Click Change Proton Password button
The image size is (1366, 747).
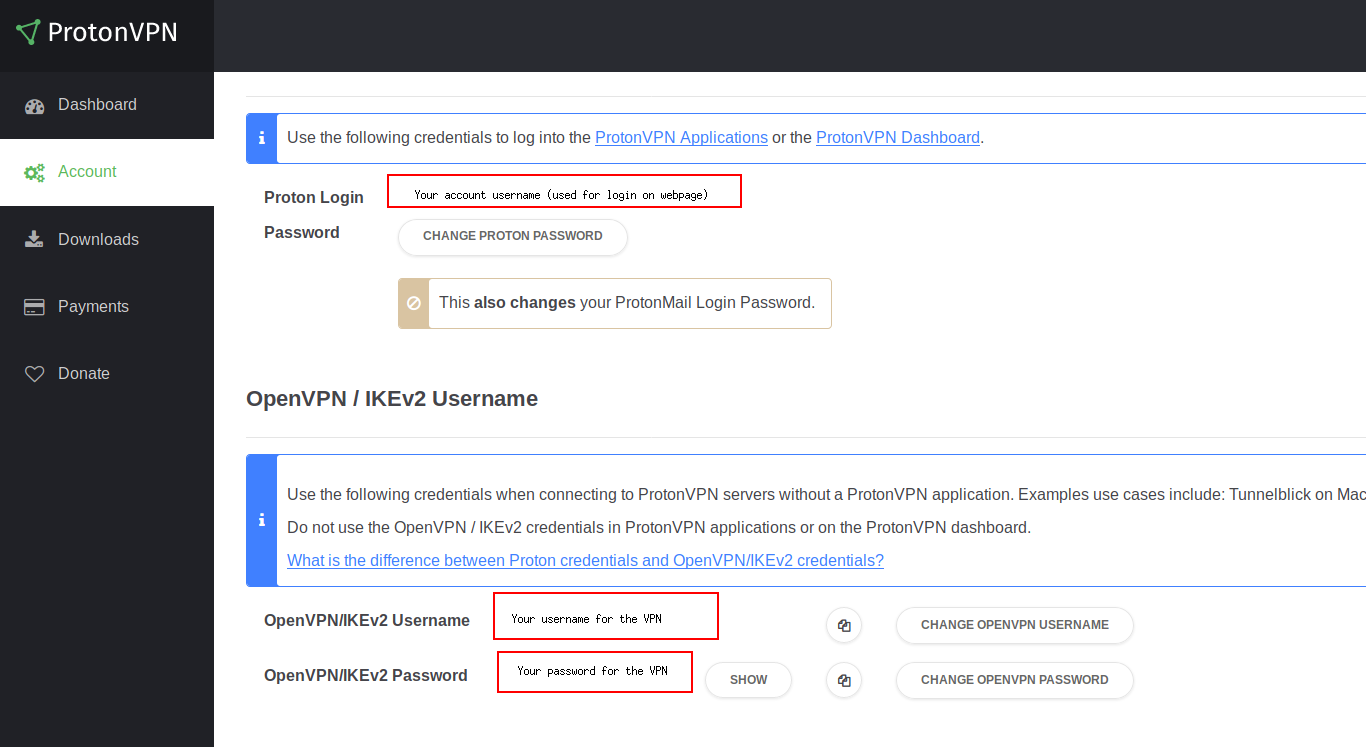[x=513, y=237]
